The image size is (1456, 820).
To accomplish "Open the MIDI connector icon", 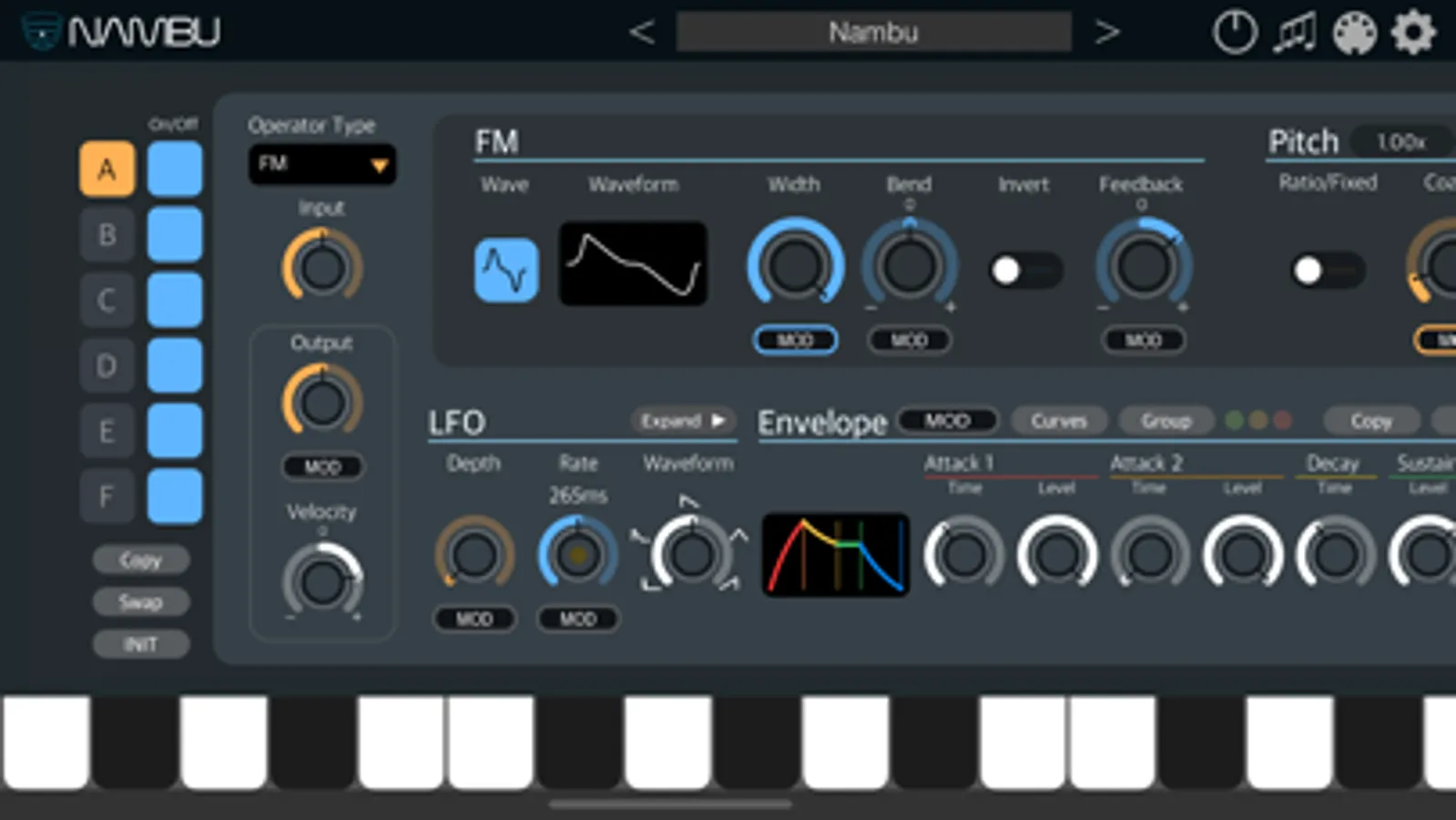I will coord(1354,33).
